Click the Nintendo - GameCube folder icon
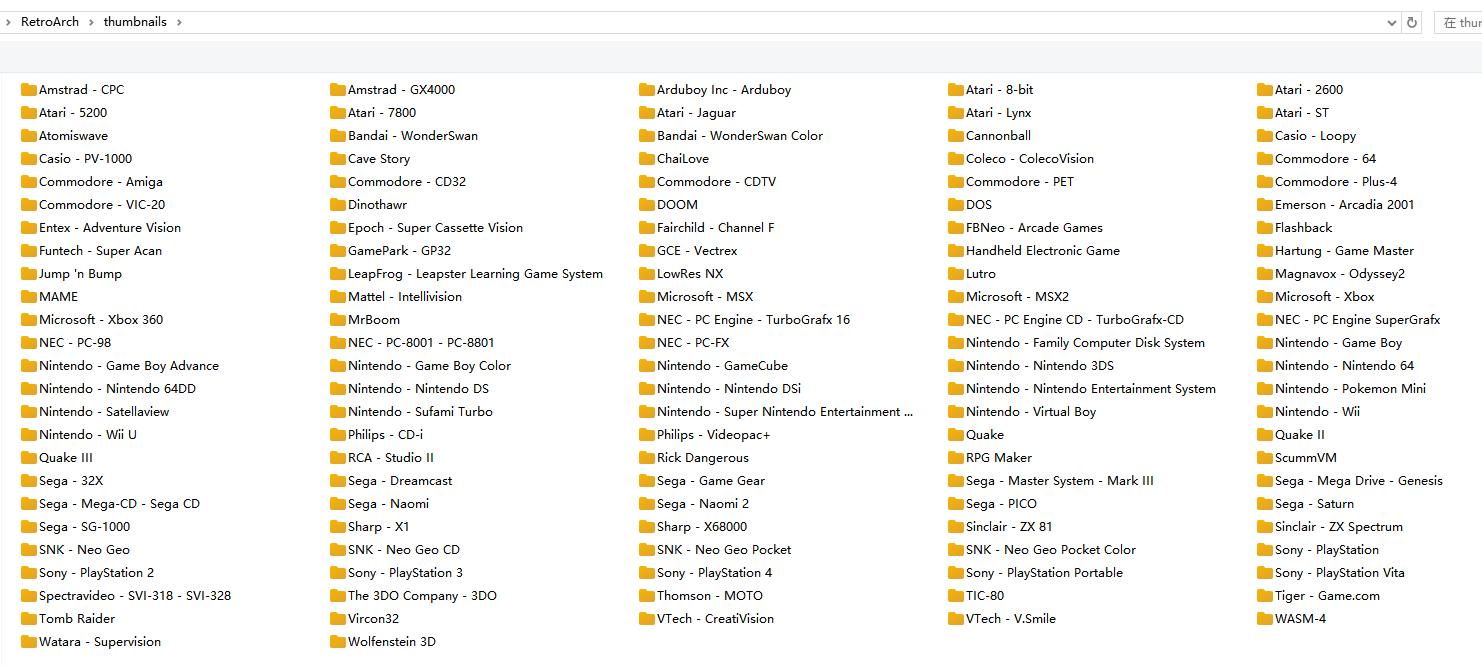 tap(646, 366)
